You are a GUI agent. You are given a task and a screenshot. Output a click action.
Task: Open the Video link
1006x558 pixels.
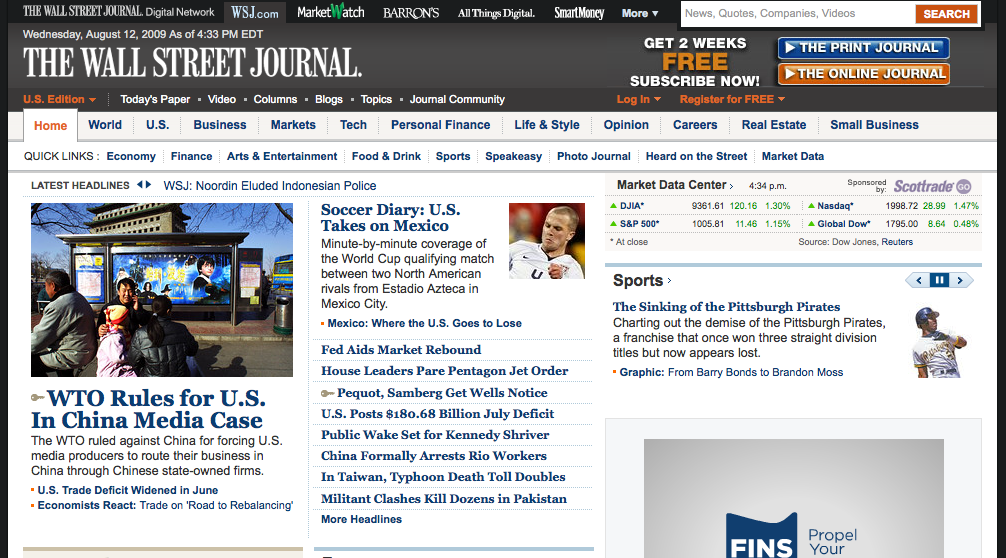221,99
